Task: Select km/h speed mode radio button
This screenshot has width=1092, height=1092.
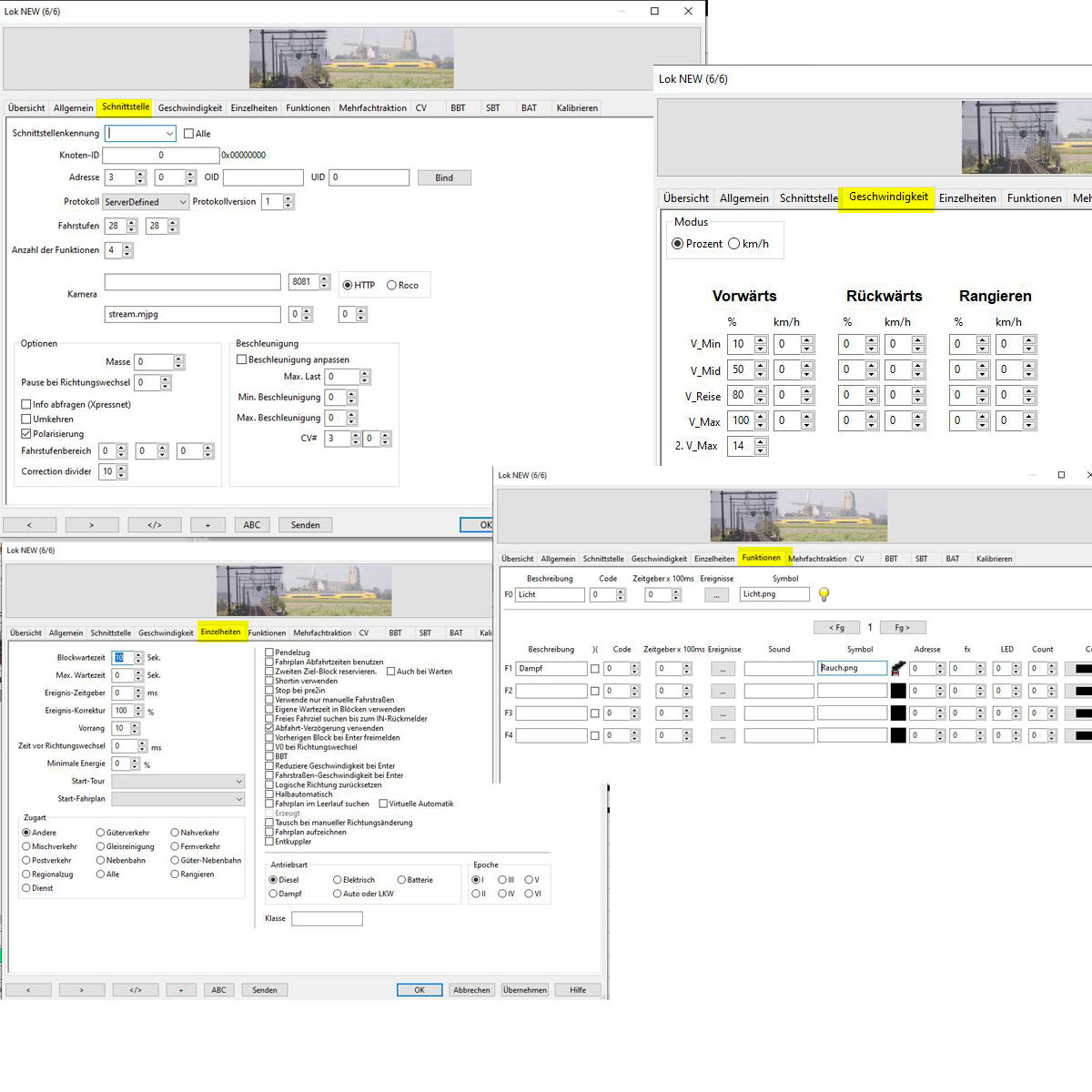Action: 734,244
